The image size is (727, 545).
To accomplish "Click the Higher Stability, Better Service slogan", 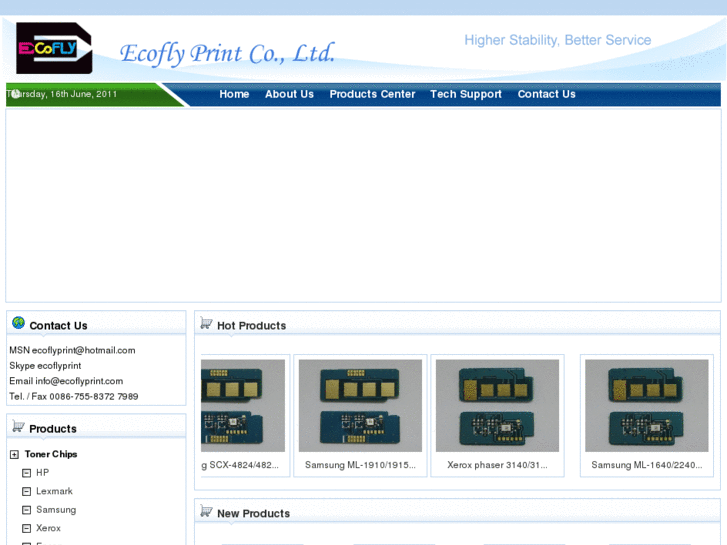I will pos(558,40).
